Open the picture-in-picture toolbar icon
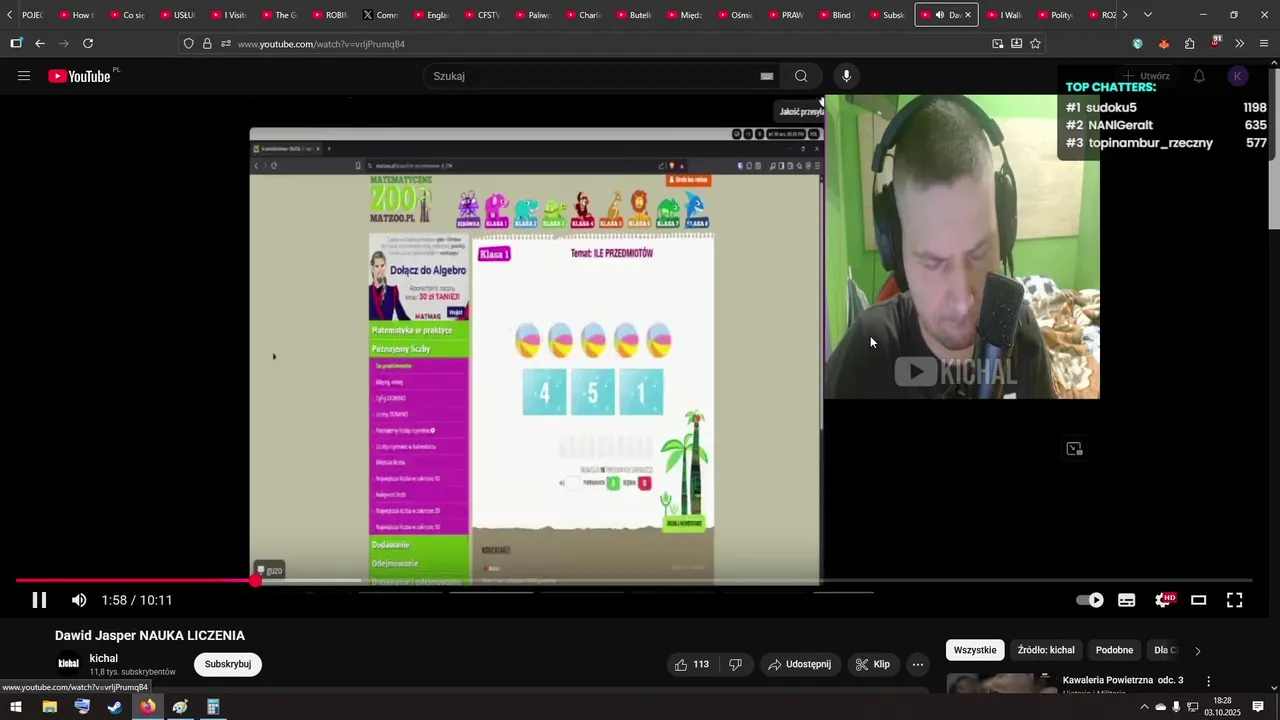The height and width of the screenshot is (720, 1280). coord(997,43)
